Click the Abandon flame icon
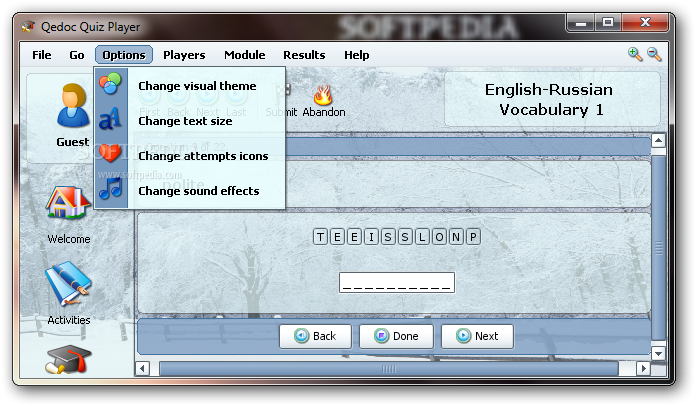This screenshot has width=696, height=406. click(323, 94)
